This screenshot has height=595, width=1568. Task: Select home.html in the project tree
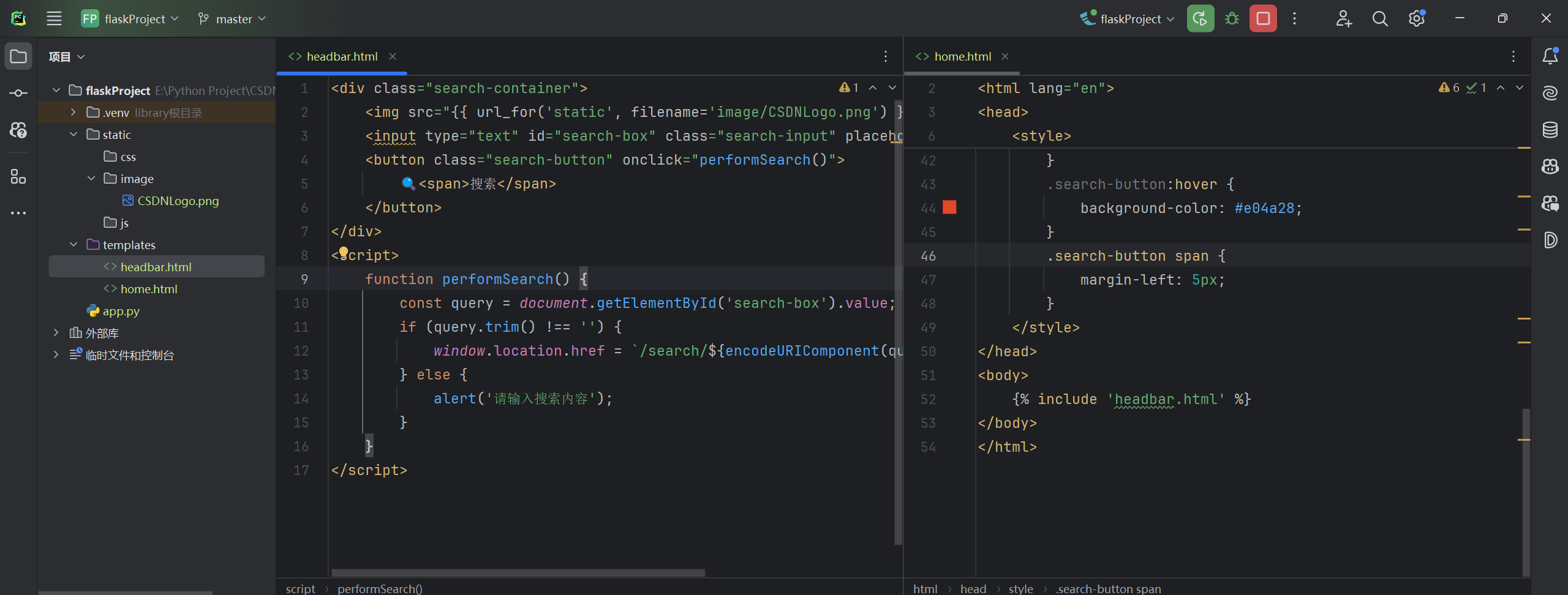point(141,288)
